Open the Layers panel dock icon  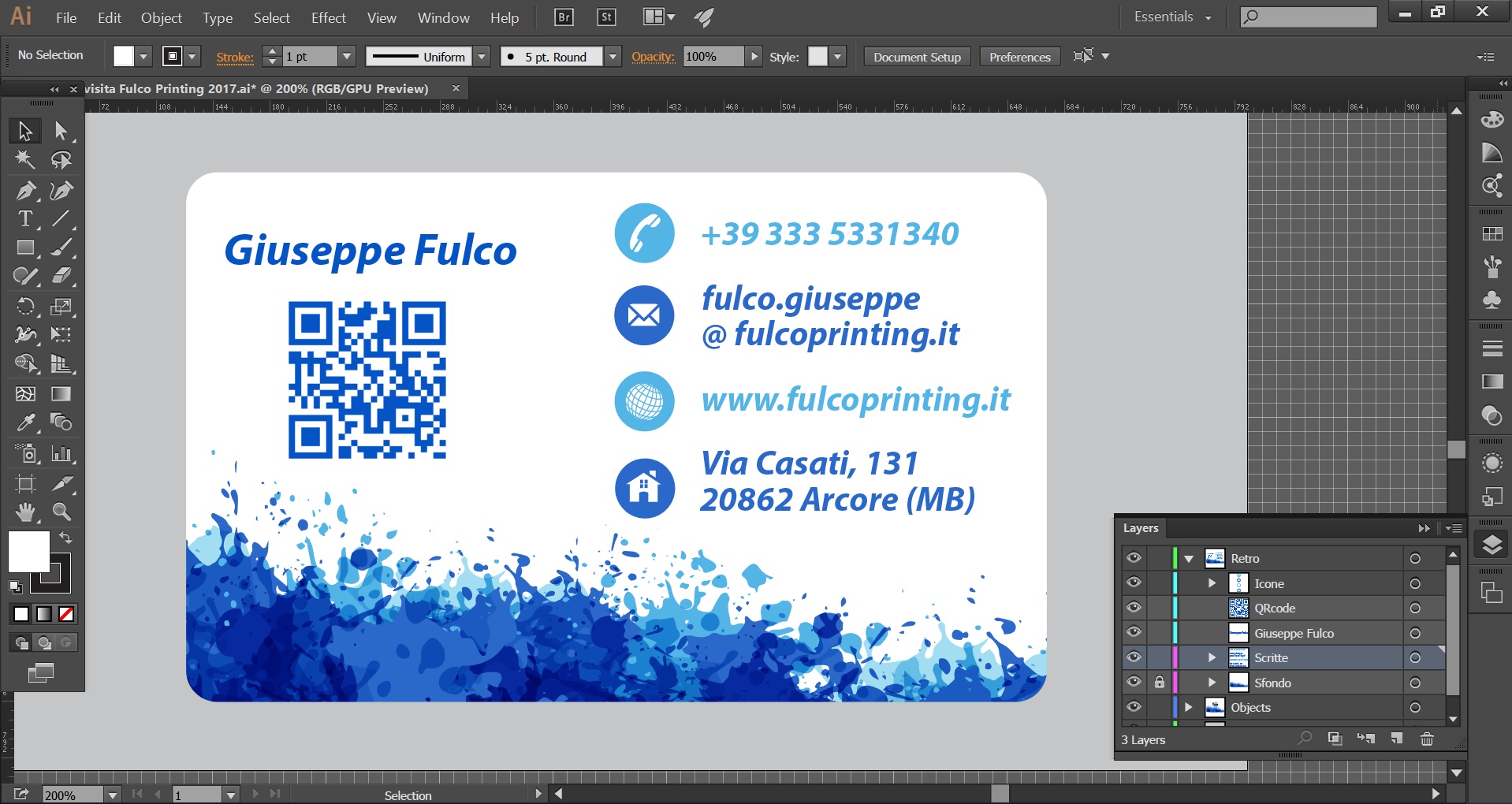(1492, 545)
